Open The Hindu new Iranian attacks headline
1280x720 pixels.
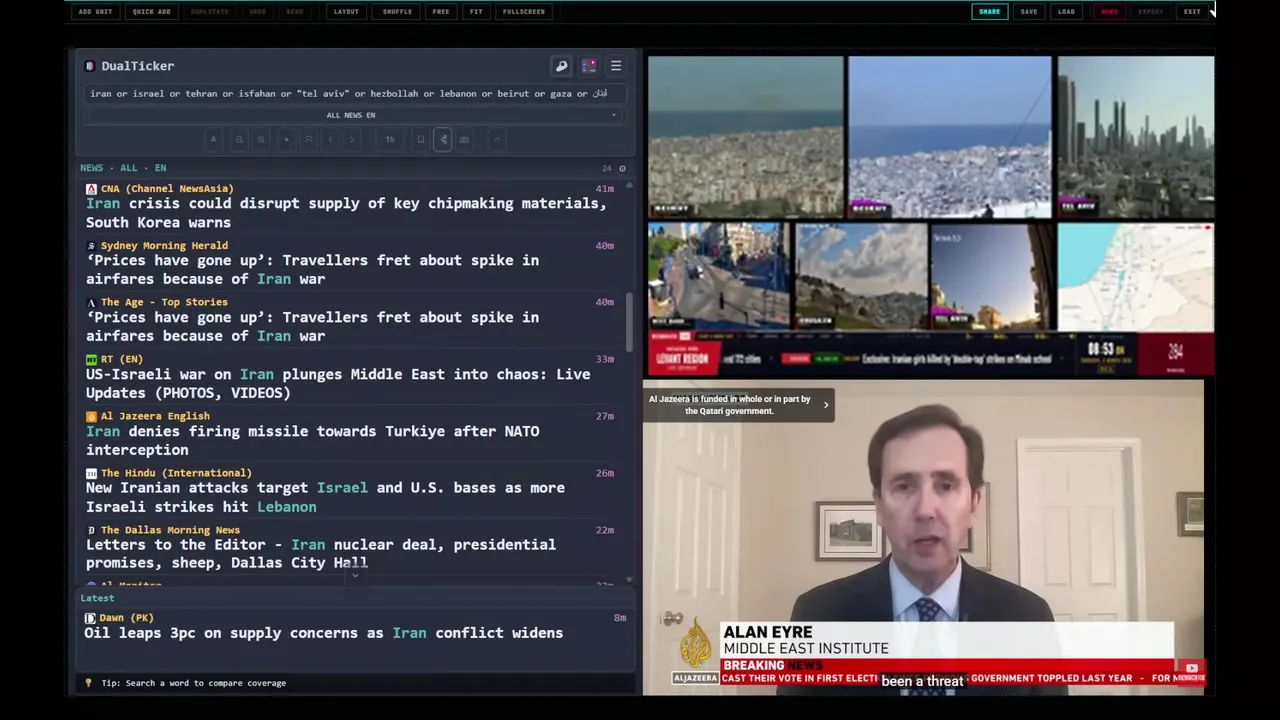325,498
